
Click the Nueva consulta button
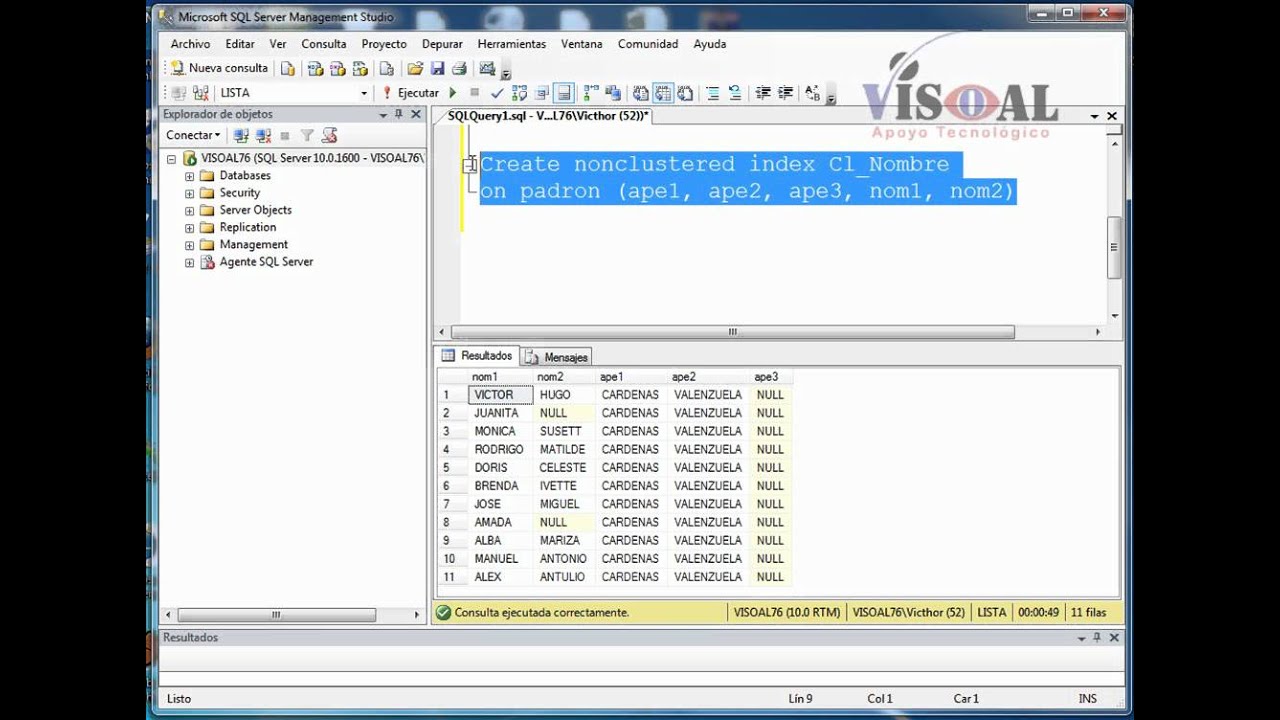pos(219,68)
